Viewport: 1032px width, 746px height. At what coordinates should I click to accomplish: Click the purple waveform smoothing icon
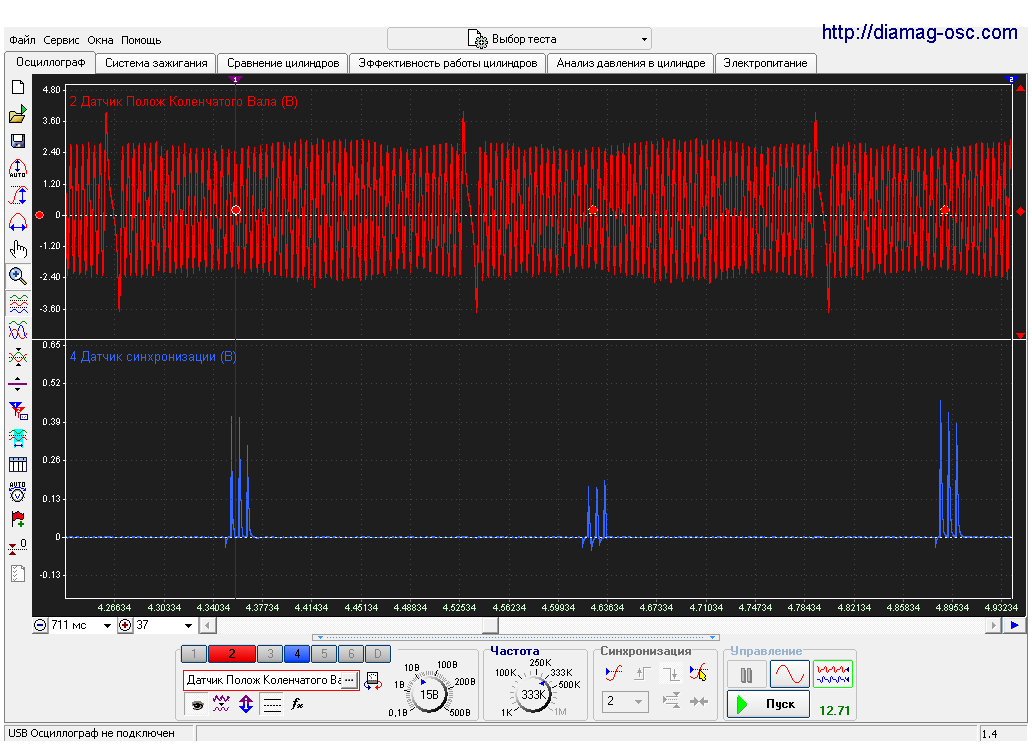click(220, 704)
